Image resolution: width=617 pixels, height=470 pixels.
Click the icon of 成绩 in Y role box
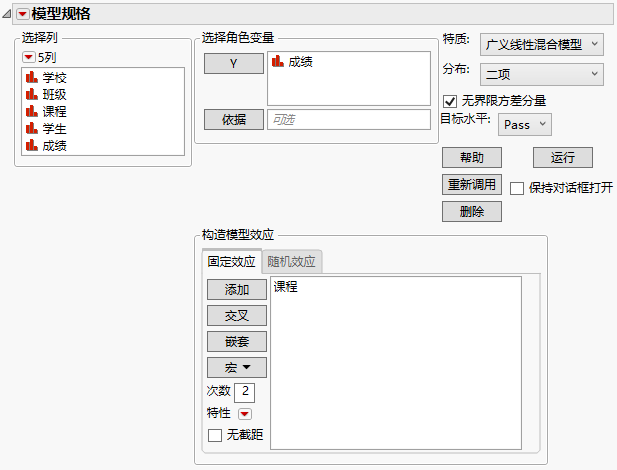278,61
